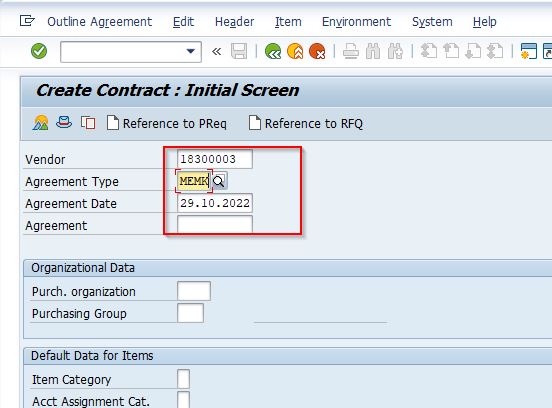Collapse command field with double chevron
Image resolution: width=552 pixels, height=408 pixels.
tap(217, 52)
